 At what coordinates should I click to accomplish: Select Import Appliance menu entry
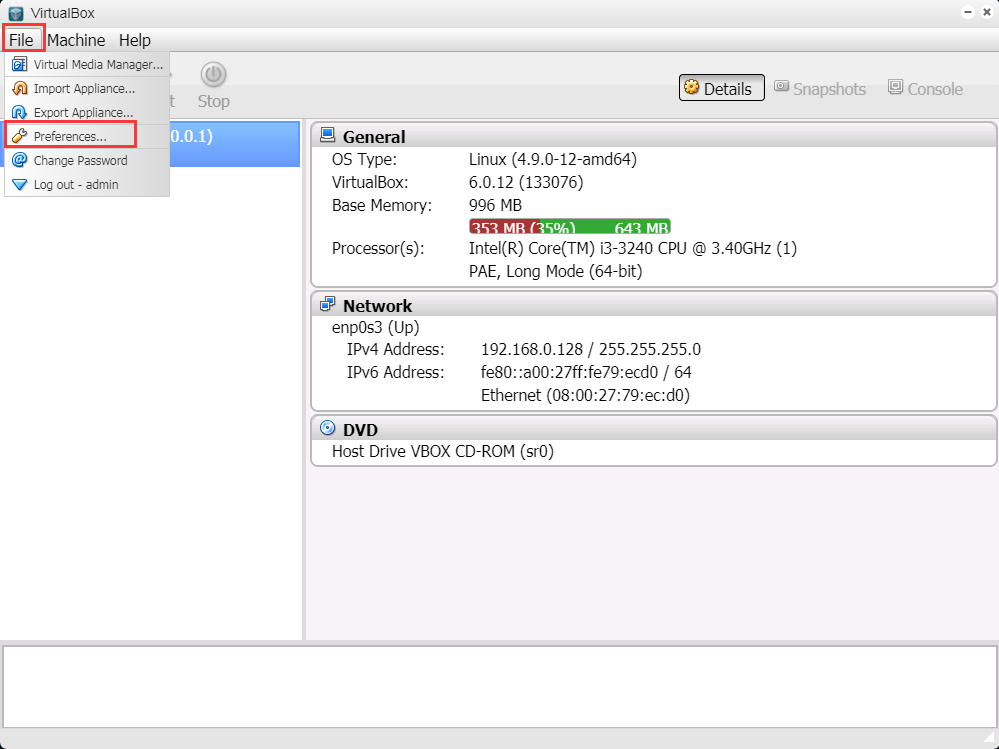point(87,89)
